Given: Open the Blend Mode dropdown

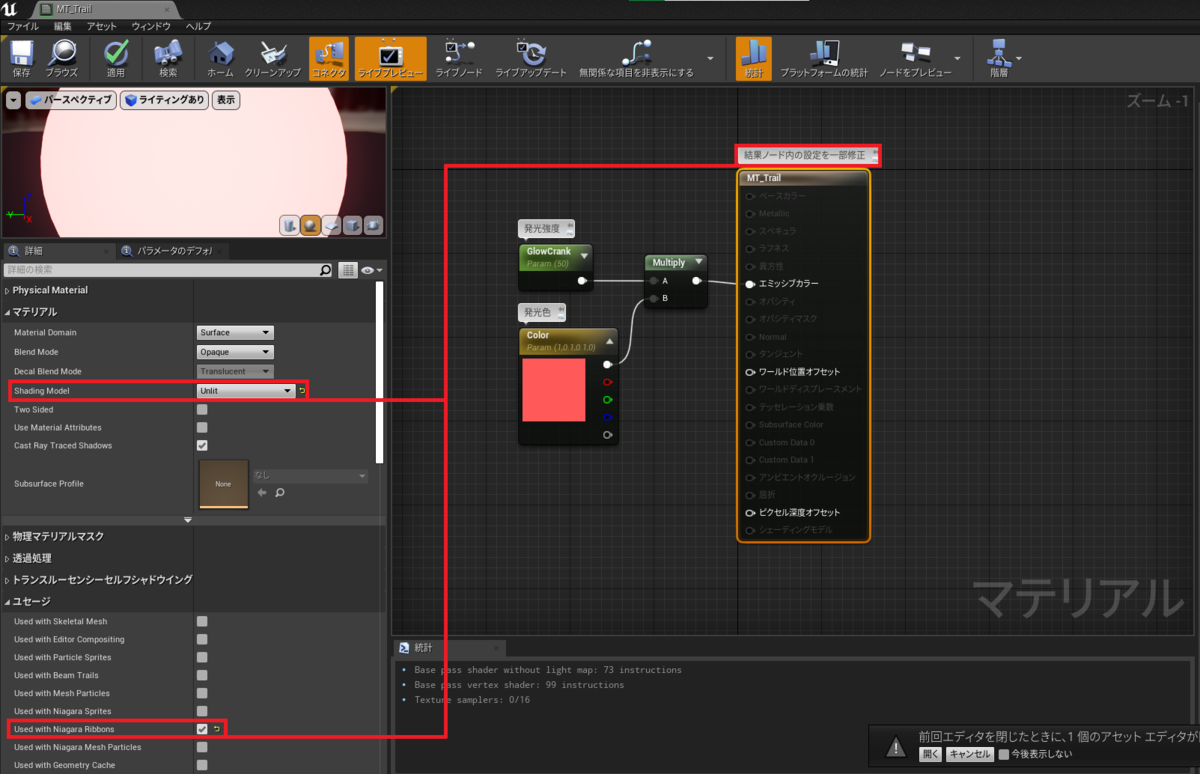Looking at the screenshot, I should [x=235, y=352].
